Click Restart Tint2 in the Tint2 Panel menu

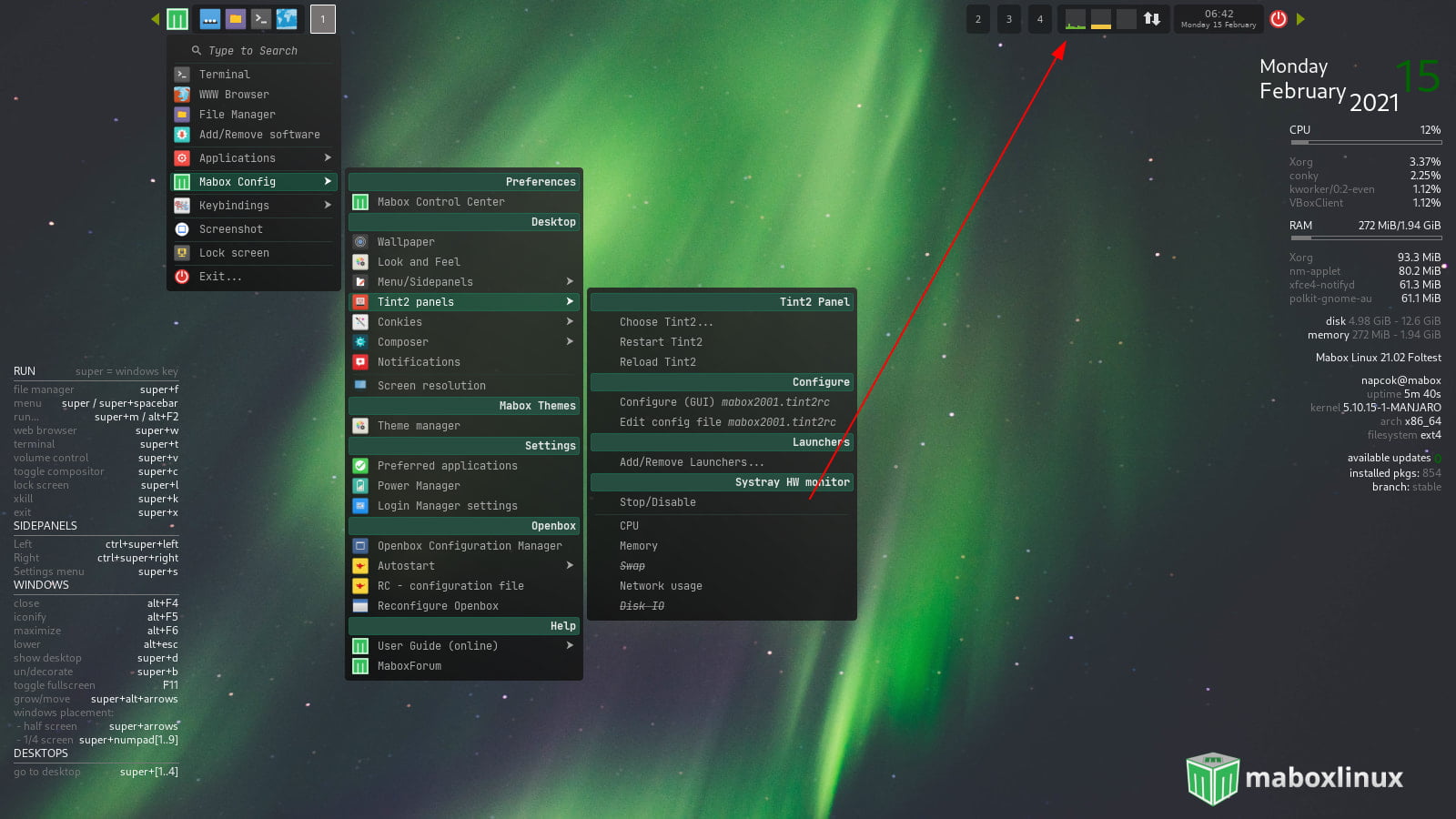(662, 341)
